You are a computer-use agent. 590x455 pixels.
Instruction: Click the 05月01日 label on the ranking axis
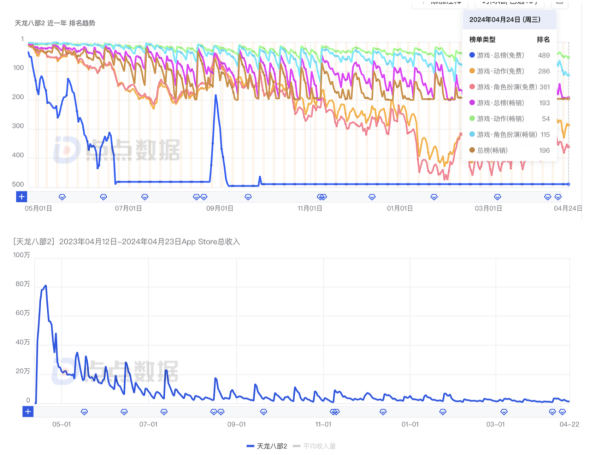tap(38, 208)
